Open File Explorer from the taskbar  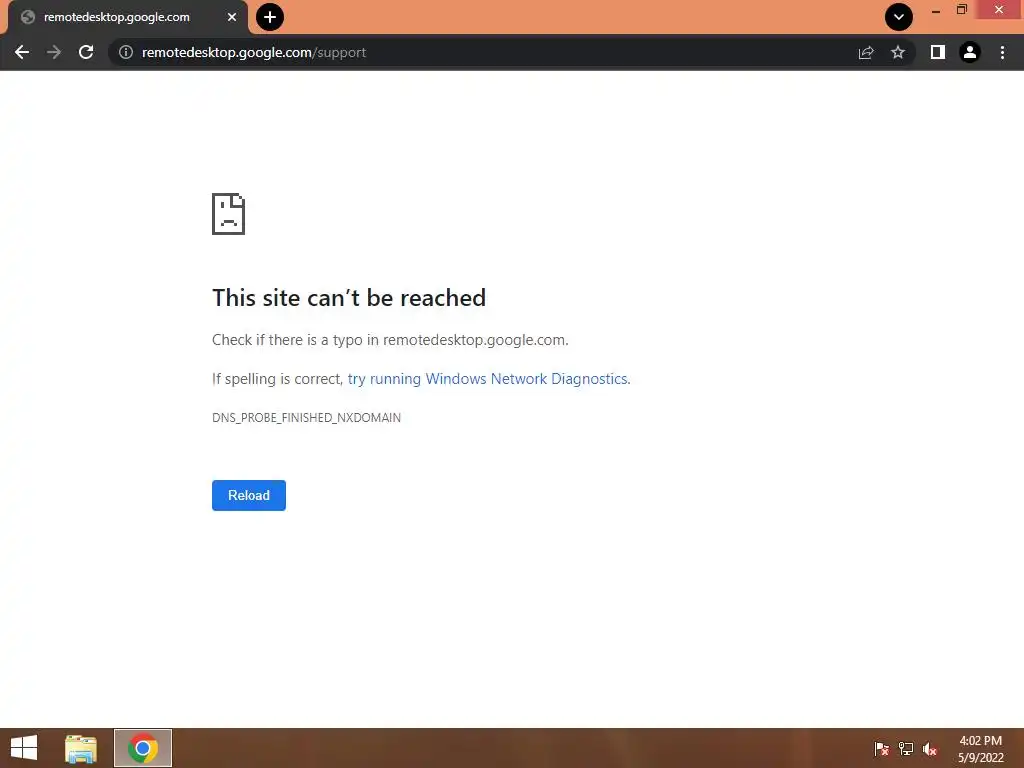[x=81, y=748]
